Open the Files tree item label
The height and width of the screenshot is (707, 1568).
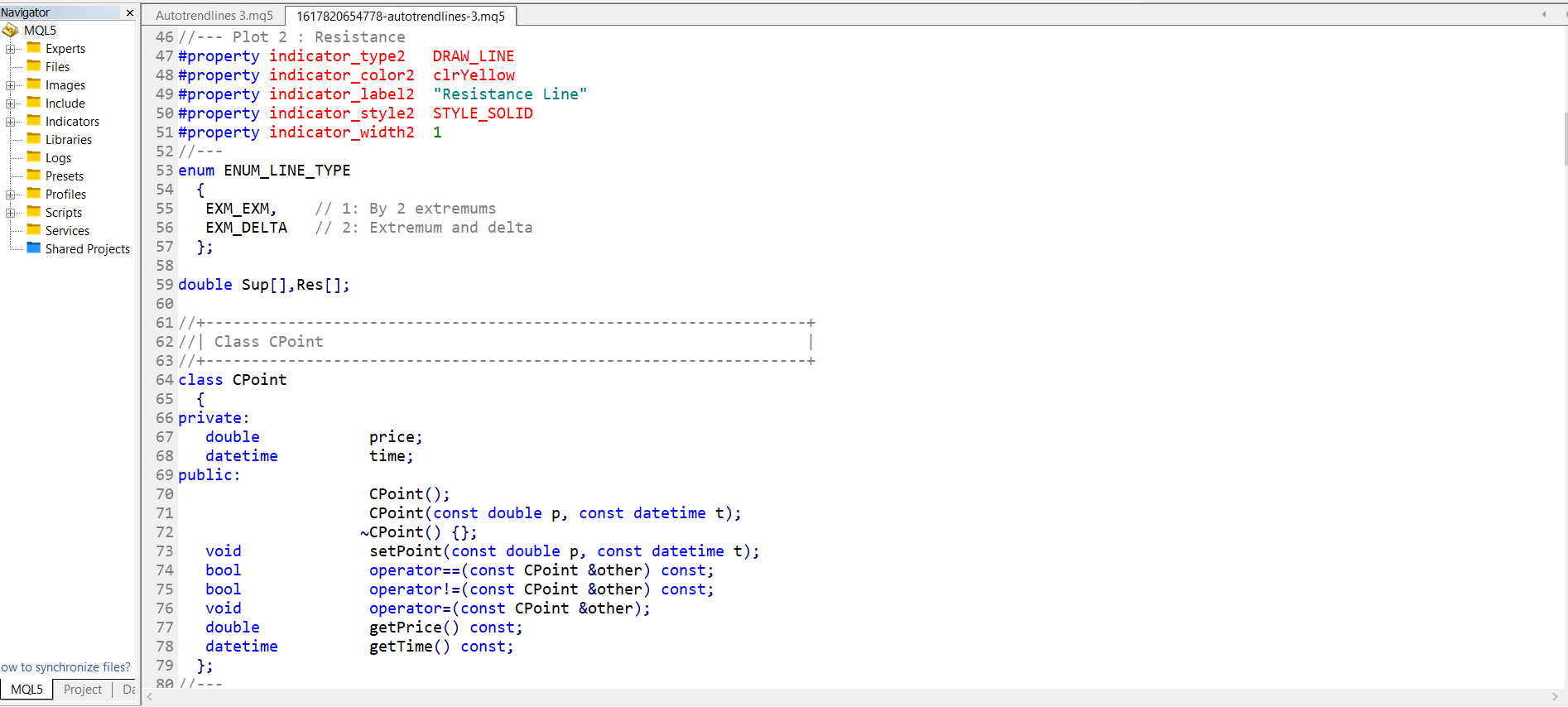[57, 67]
